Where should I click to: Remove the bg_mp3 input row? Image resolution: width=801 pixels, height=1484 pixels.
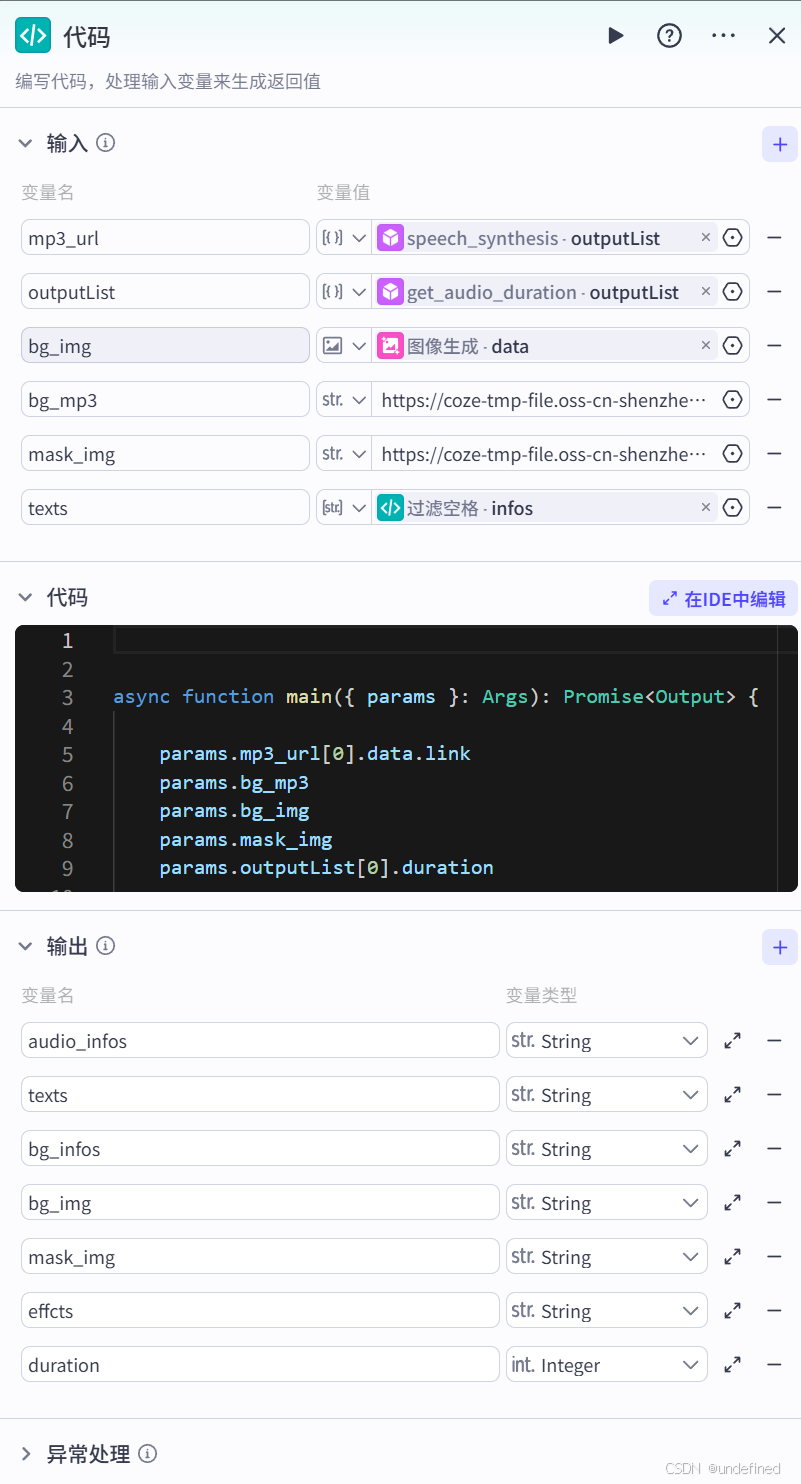click(x=774, y=400)
